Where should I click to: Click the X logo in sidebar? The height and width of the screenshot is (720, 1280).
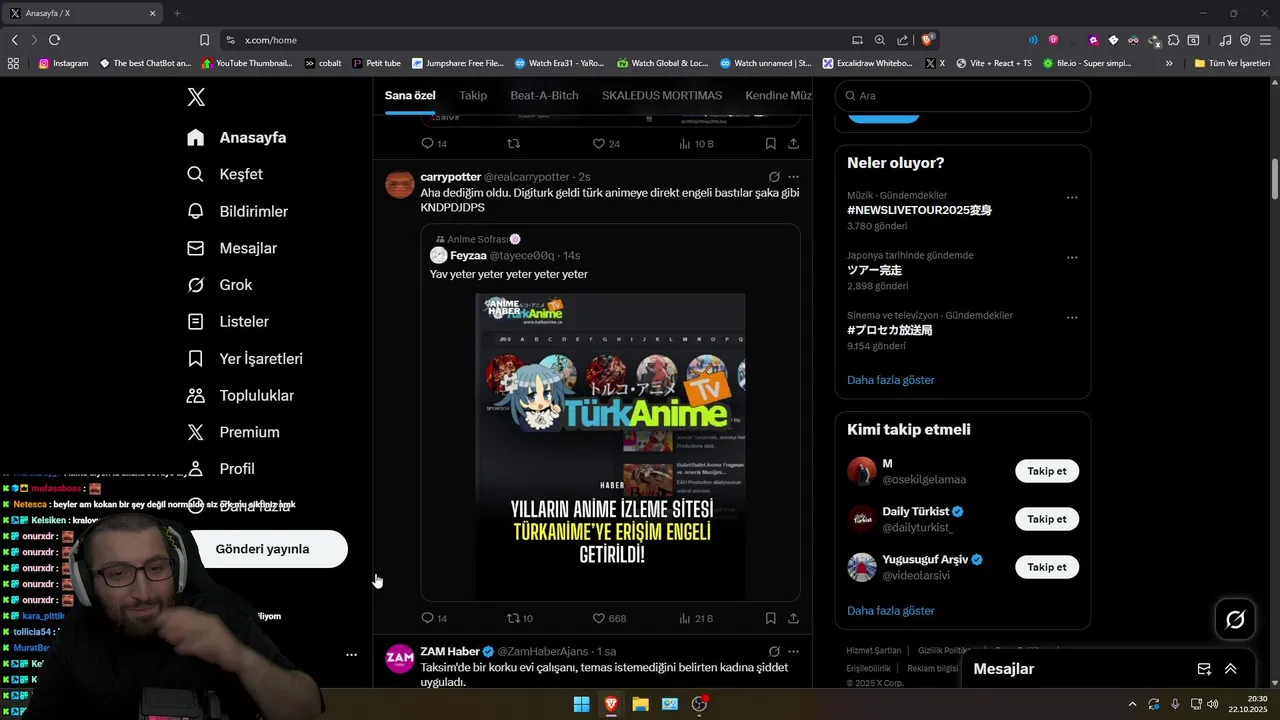coord(196,97)
